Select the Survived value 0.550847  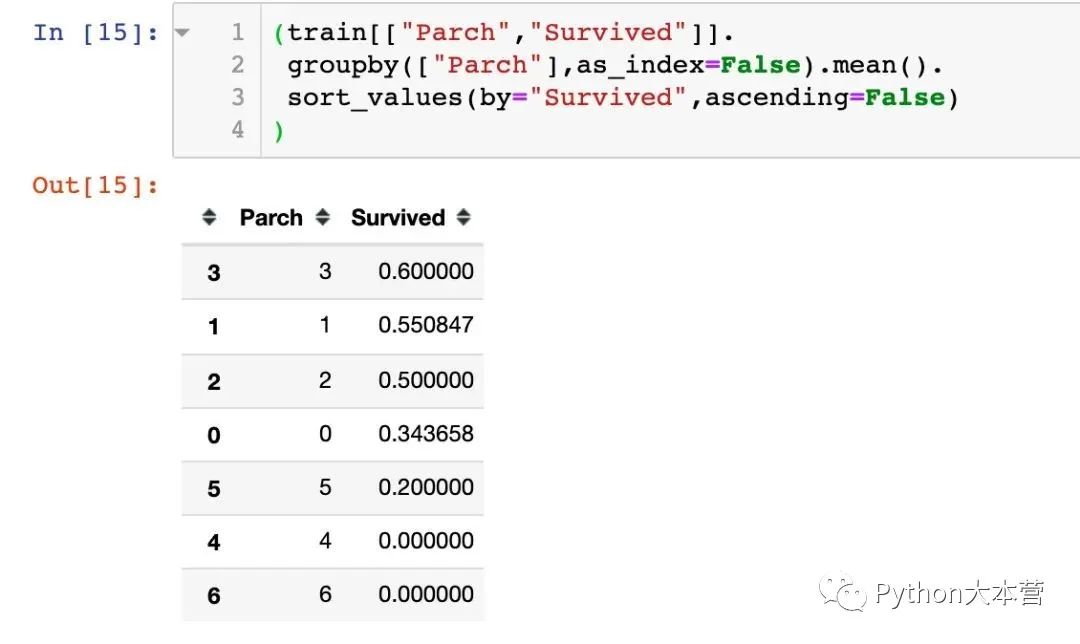tap(426, 325)
